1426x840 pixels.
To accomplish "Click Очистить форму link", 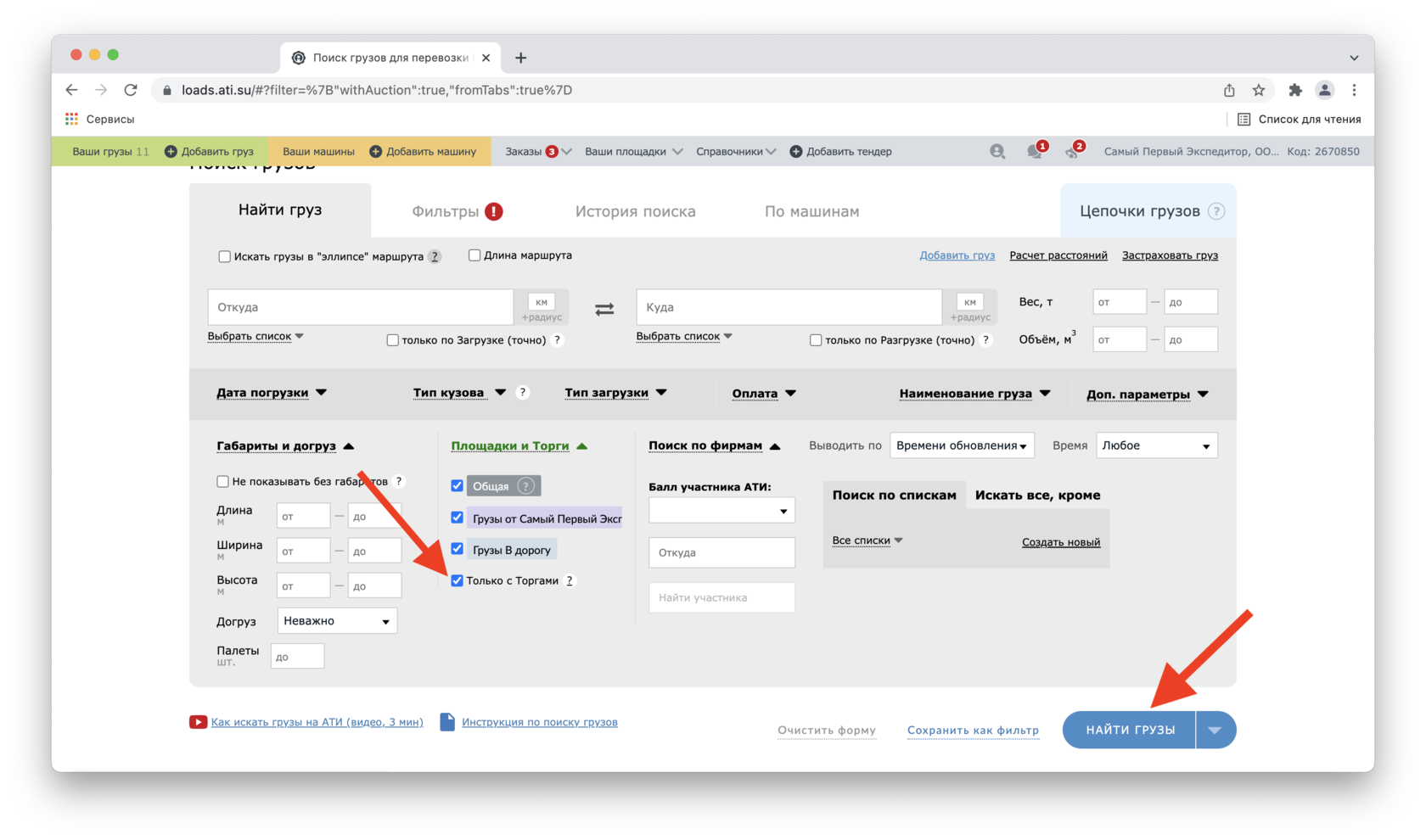I will tap(827, 731).
